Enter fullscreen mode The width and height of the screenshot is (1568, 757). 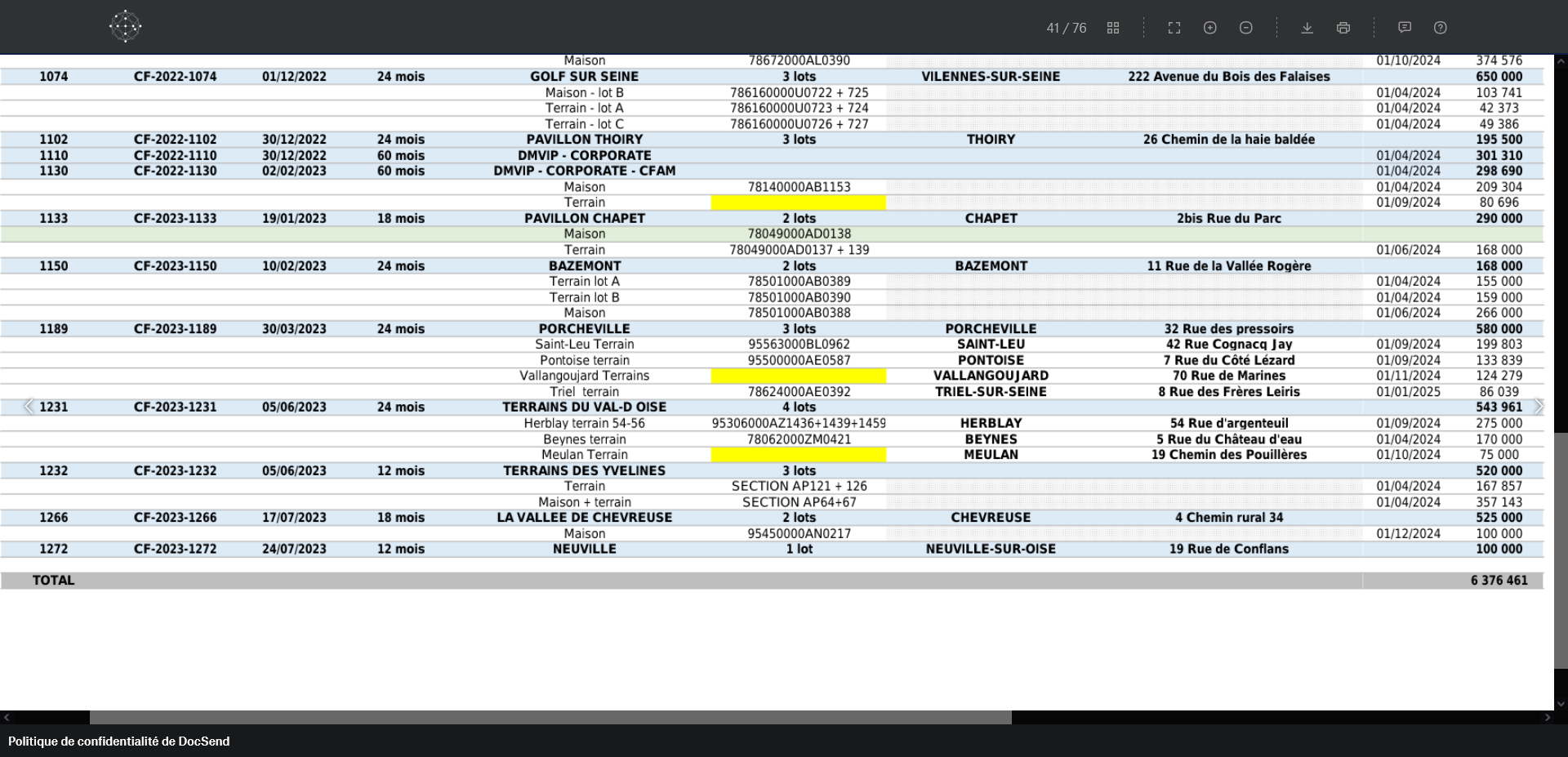pyautogui.click(x=1174, y=28)
